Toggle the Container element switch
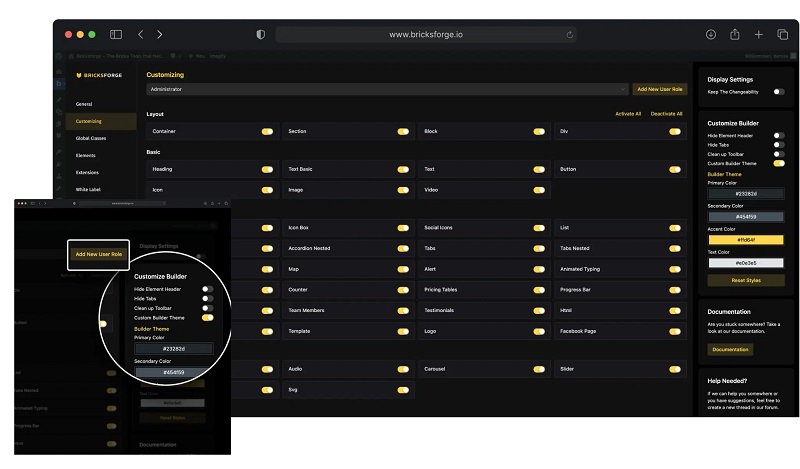 [x=267, y=131]
